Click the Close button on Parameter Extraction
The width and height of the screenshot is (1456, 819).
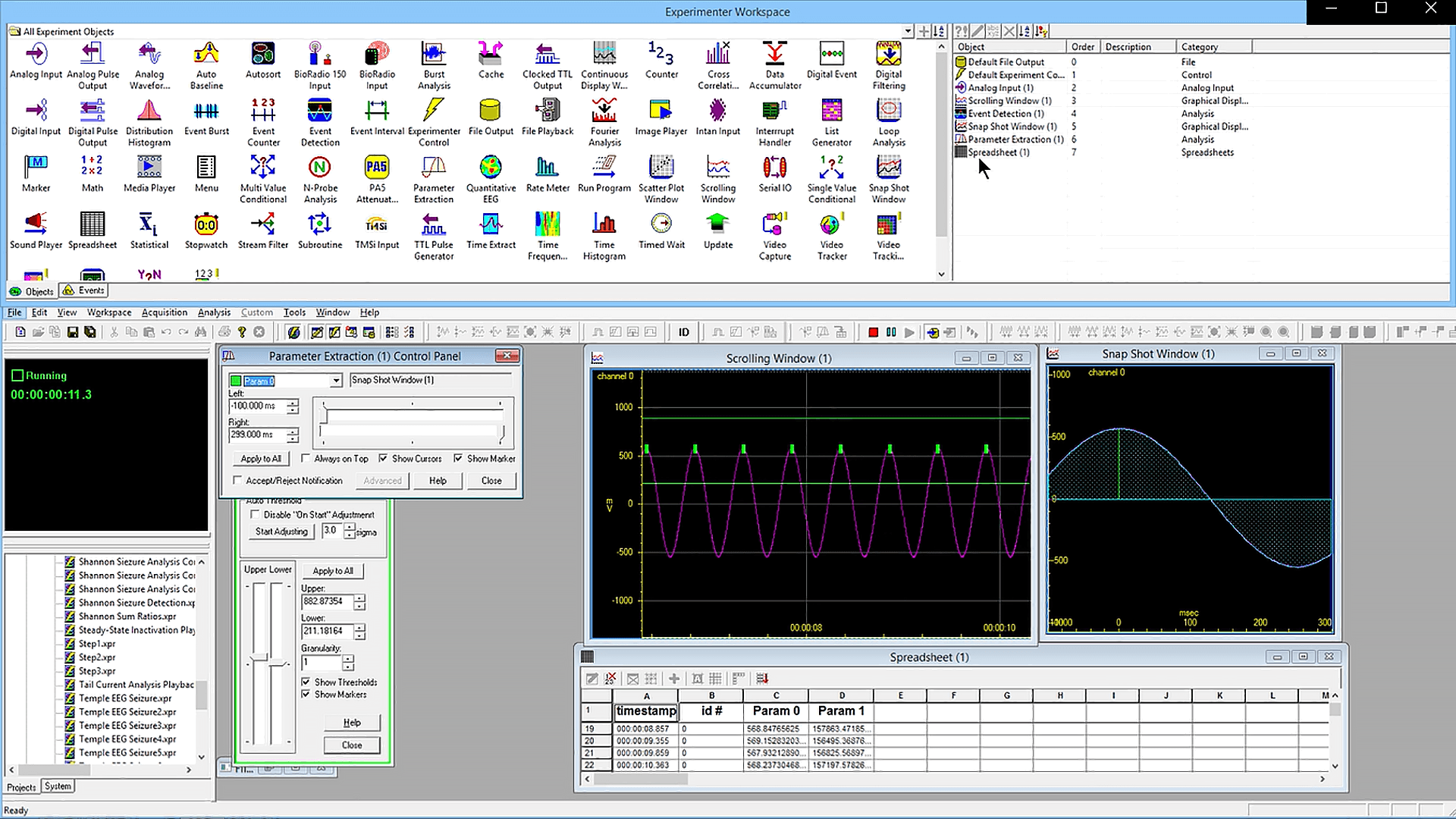(x=490, y=480)
